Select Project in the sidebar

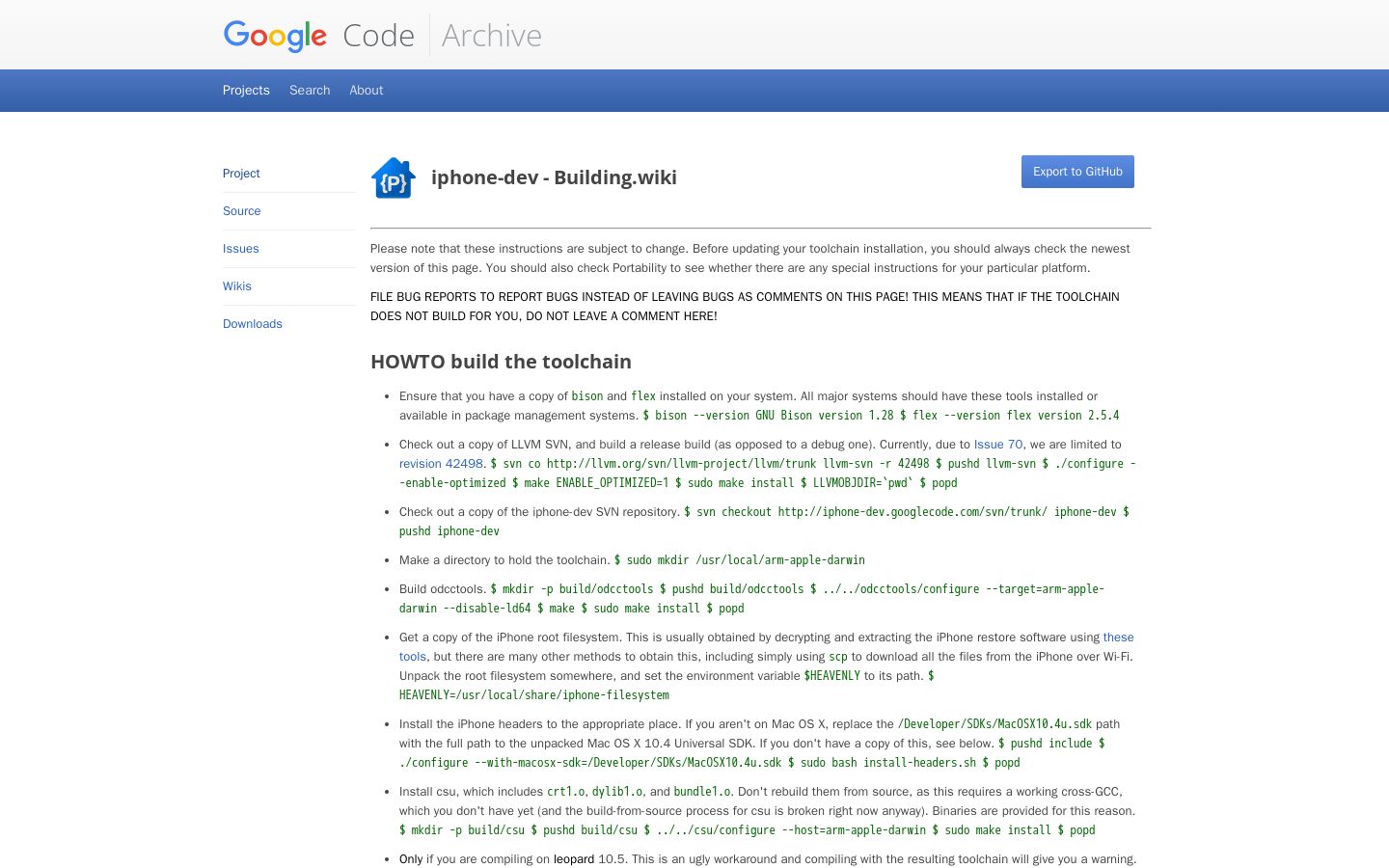pos(241,174)
